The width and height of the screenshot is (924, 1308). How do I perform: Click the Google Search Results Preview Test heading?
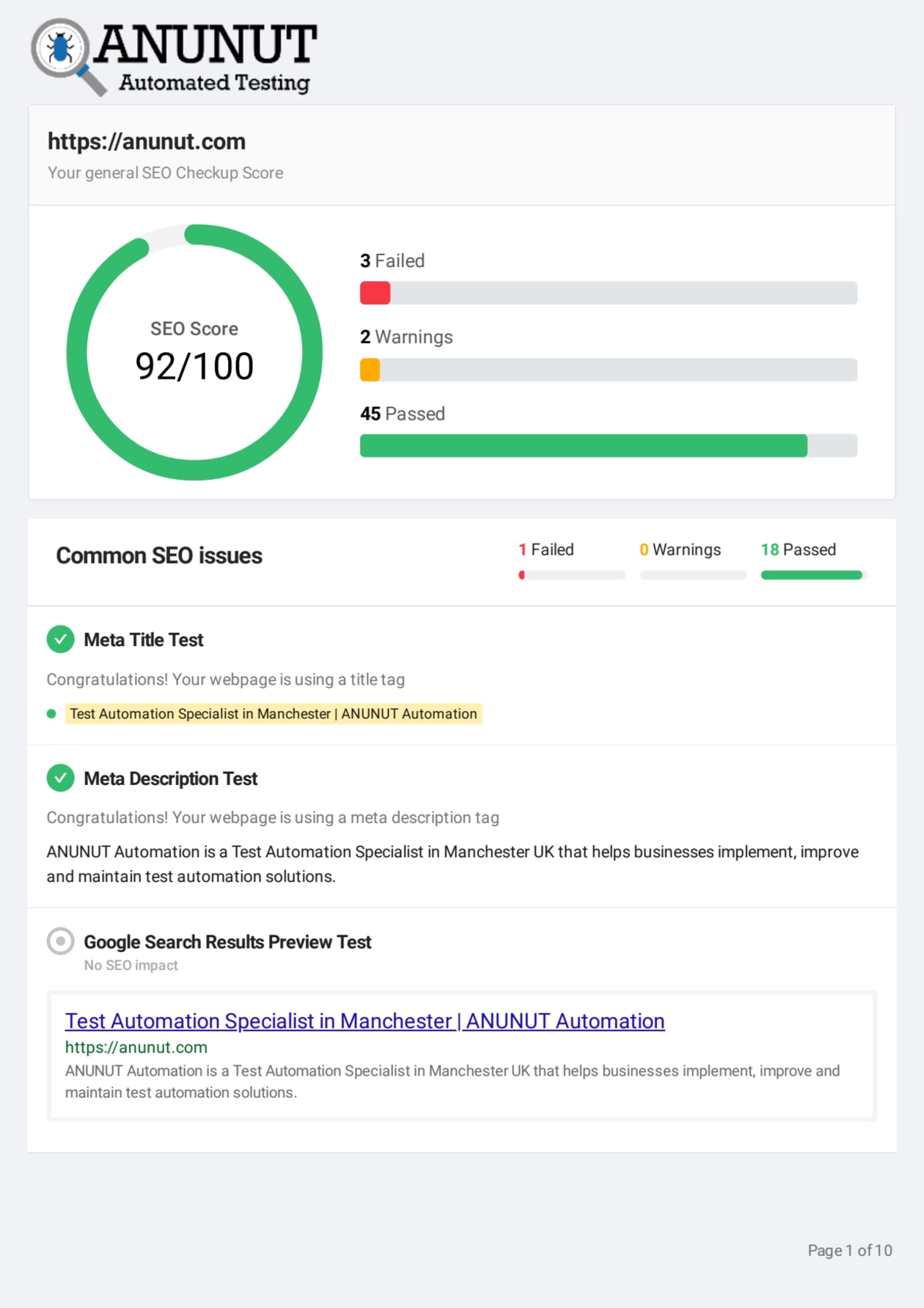[227, 942]
